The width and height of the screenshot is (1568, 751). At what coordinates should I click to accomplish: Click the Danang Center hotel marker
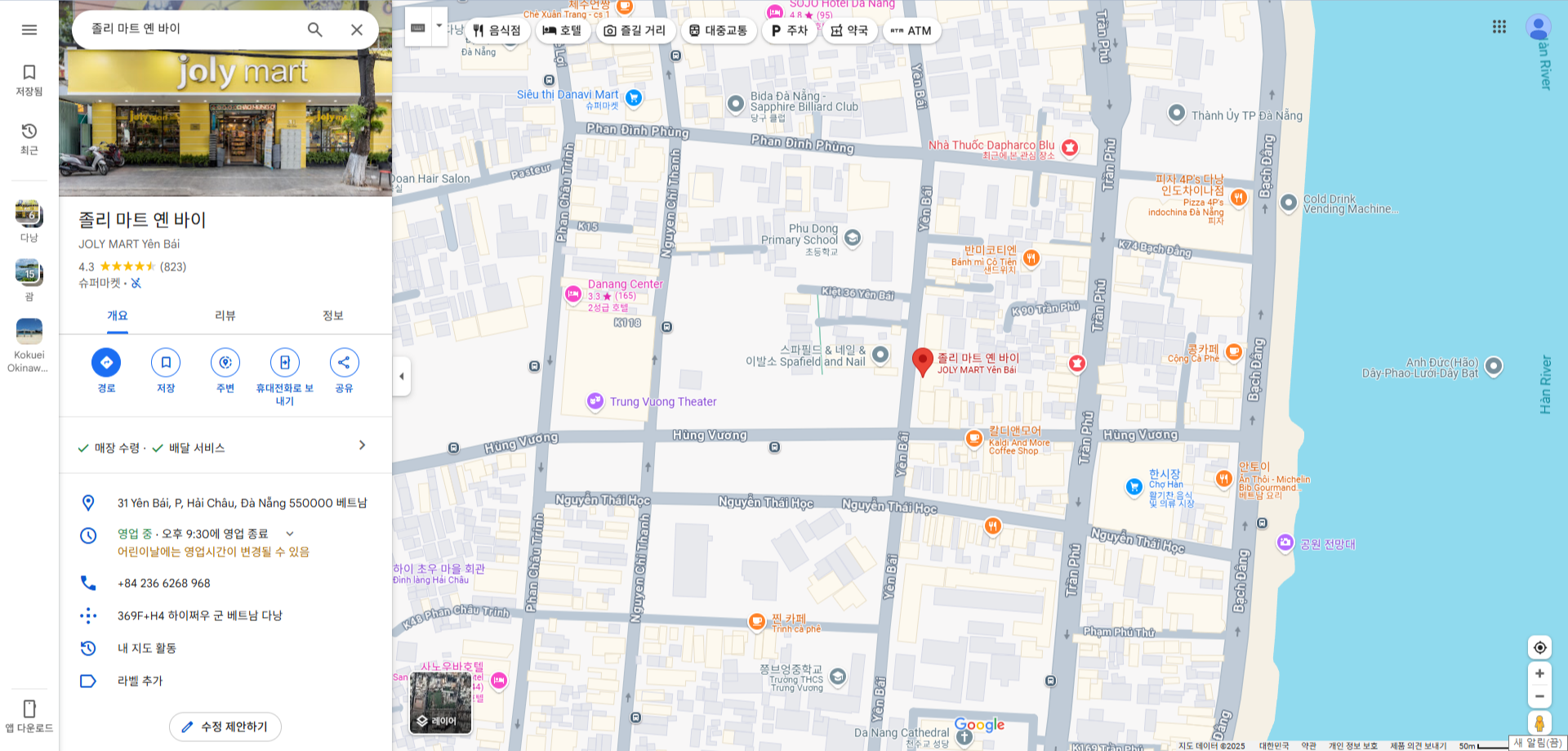coord(573,294)
